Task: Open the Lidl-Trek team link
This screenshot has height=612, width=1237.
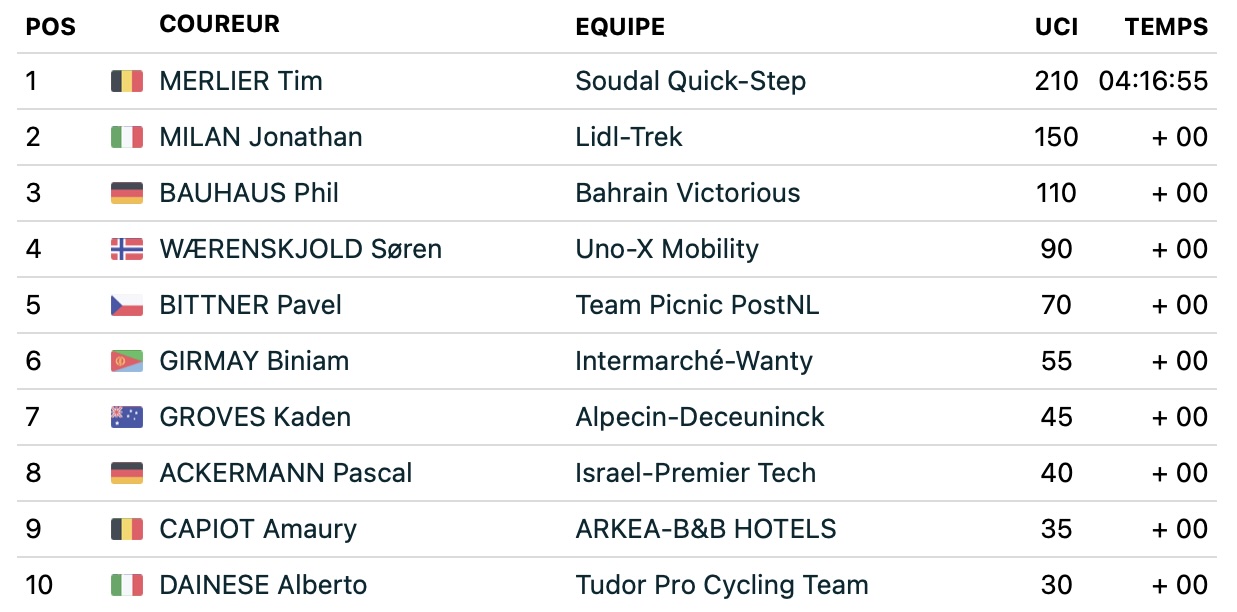Action: (629, 137)
